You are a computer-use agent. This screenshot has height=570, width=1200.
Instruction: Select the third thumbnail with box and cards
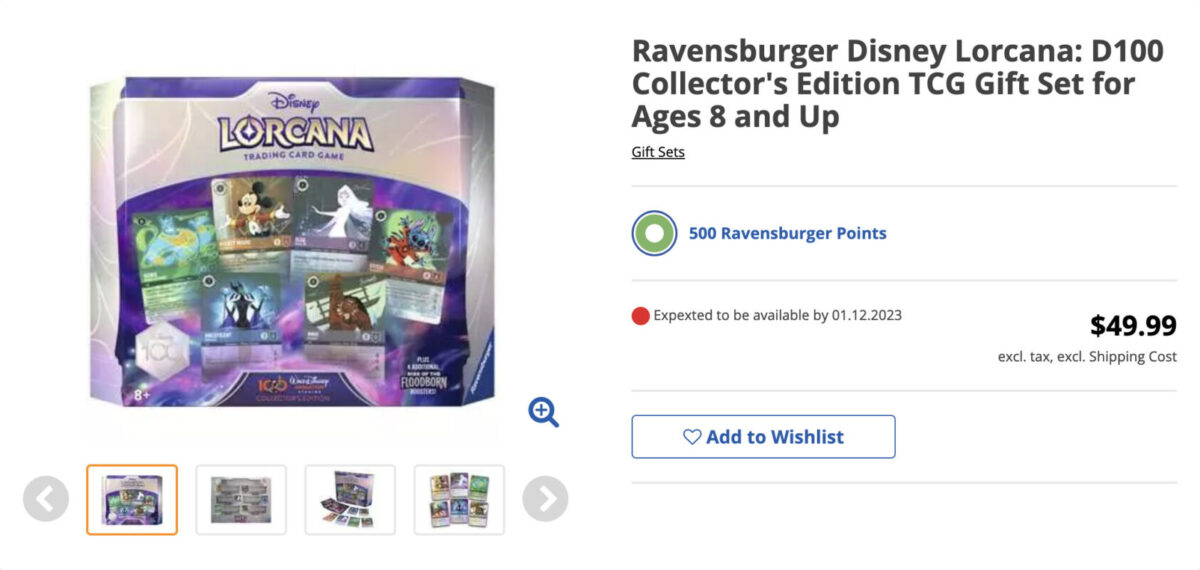click(350, 499)
